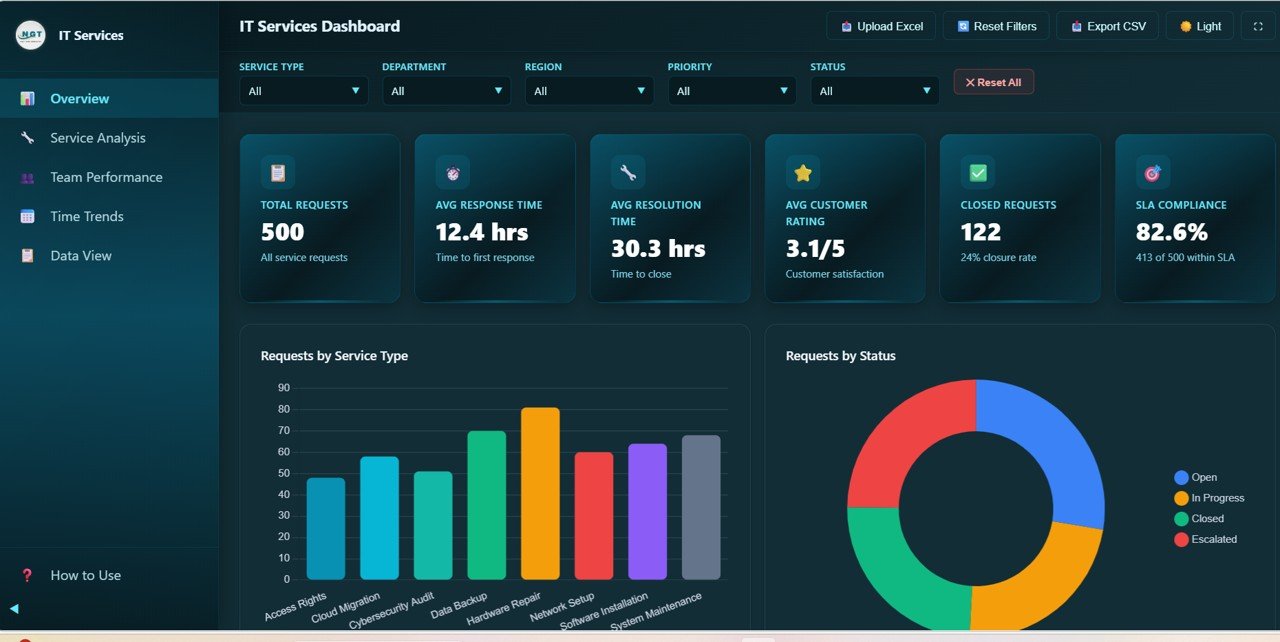Toggle the Closed Requests checkmark icon
1280x642 pixels.
click(x=977, y=171)
